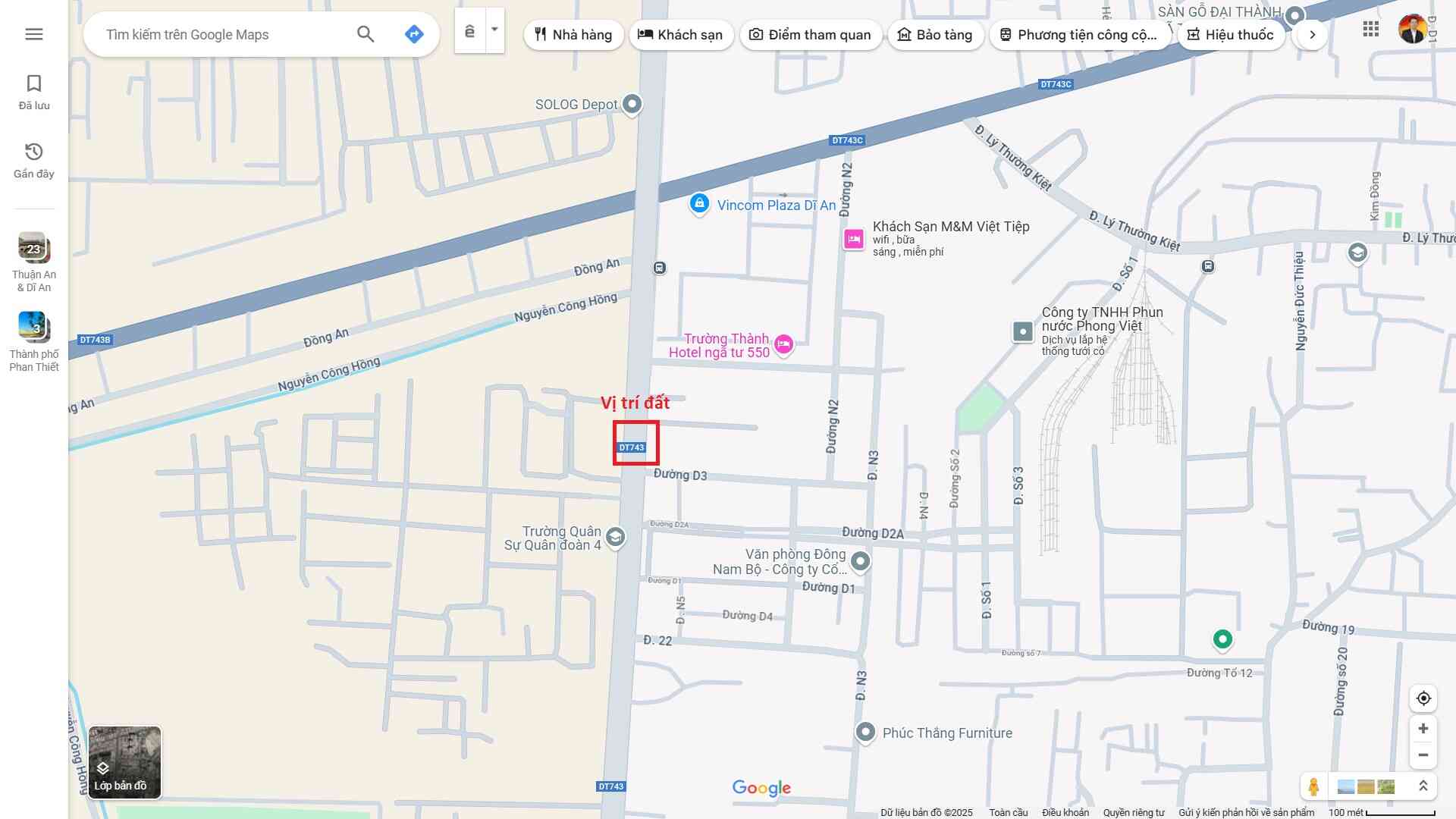Zoom out with the minus button
This screenshot has width=1456, height=819.
pos(1423,755)
